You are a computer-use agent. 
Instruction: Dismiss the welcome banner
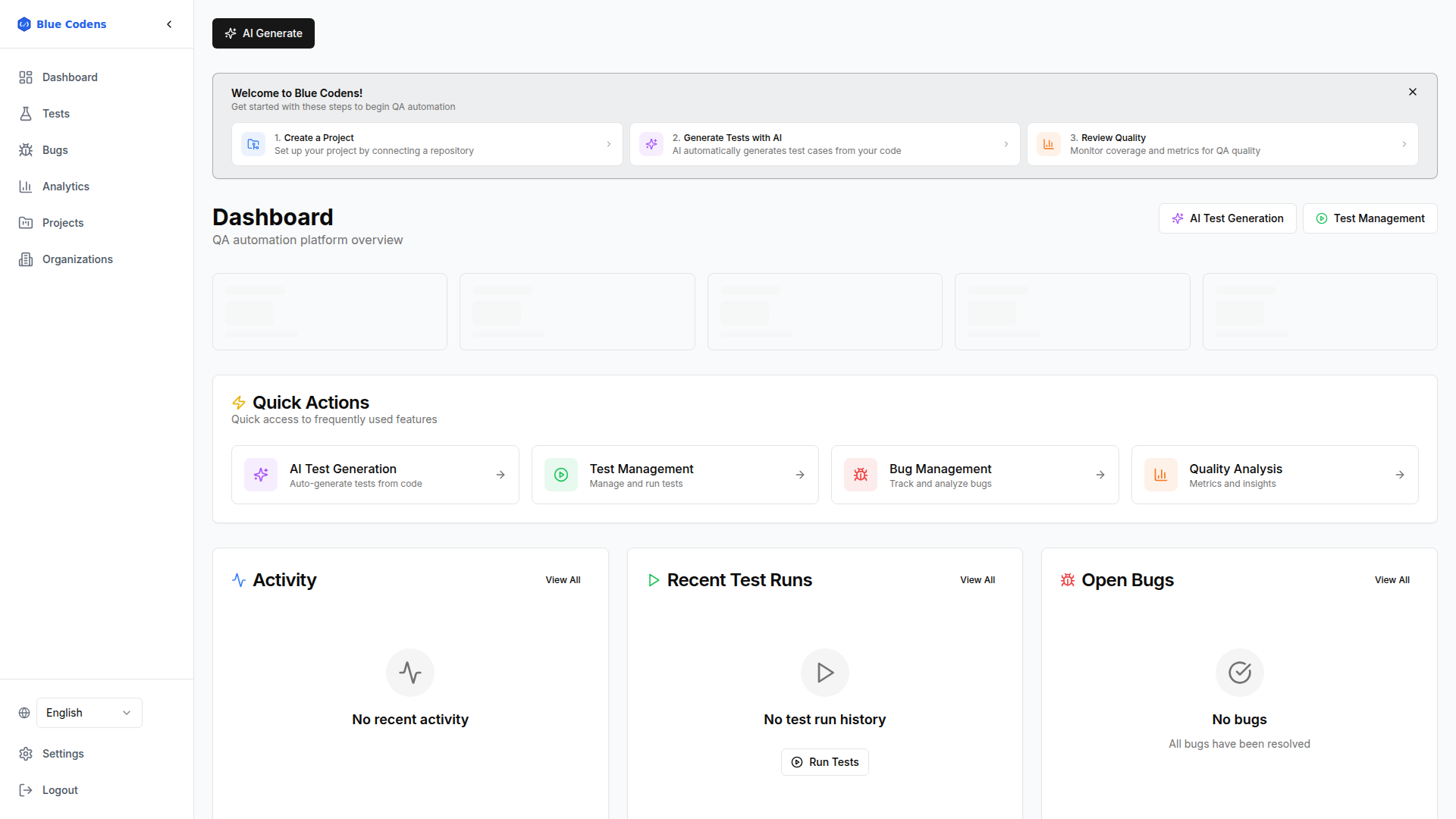[1413, 92]
